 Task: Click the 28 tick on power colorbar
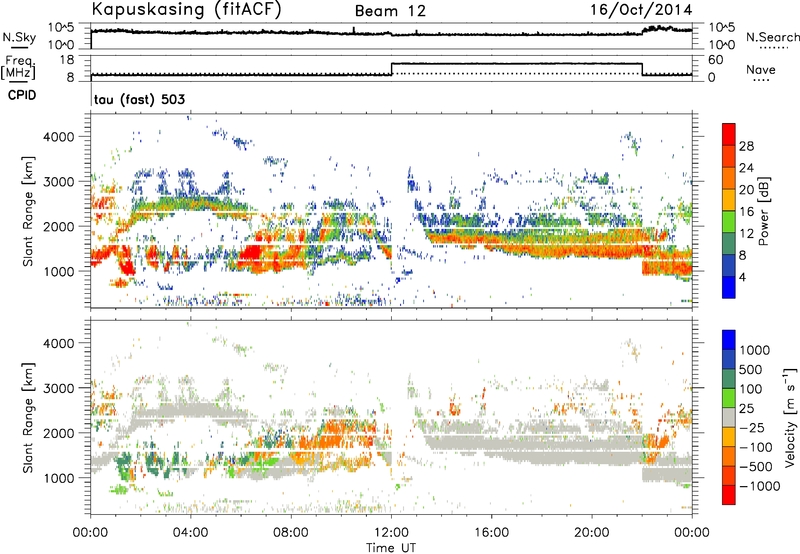click(x=746, y=146)
